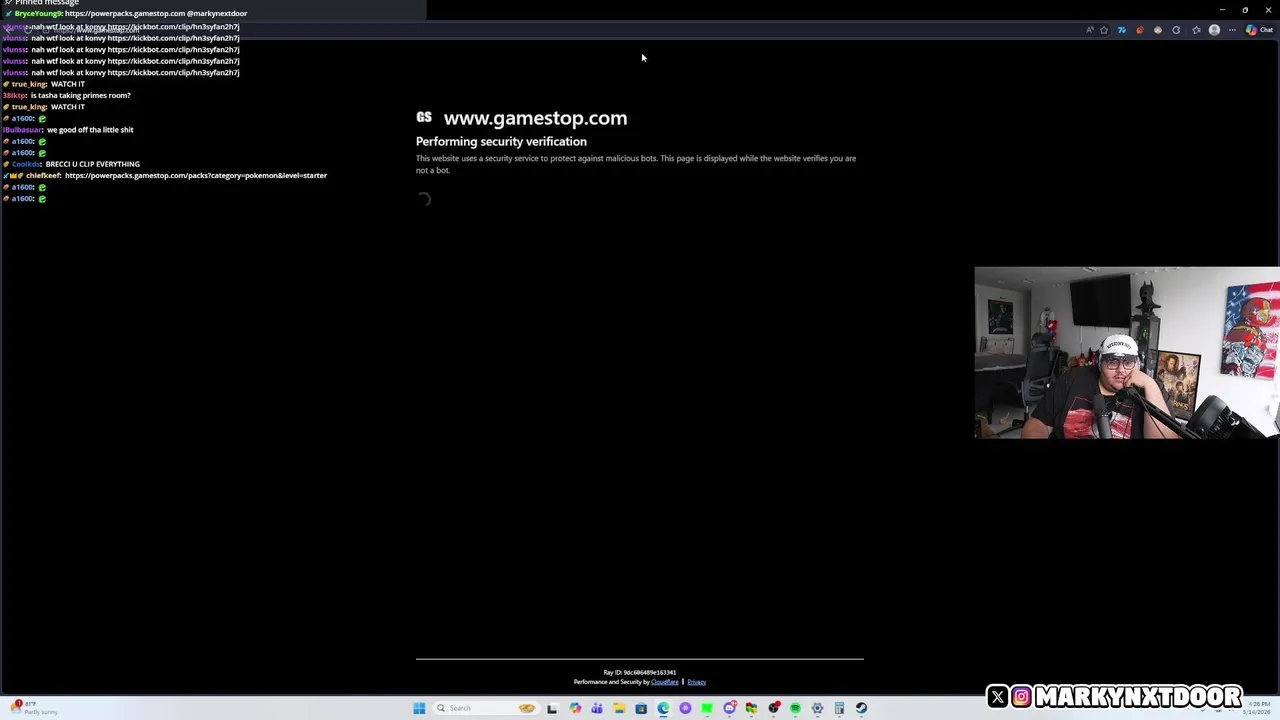This screenshot has height=720, width=1280.
Task: Open OBS Studio taskbar icon with red dot
Action: pyautogui.click(x=774, y=708)
